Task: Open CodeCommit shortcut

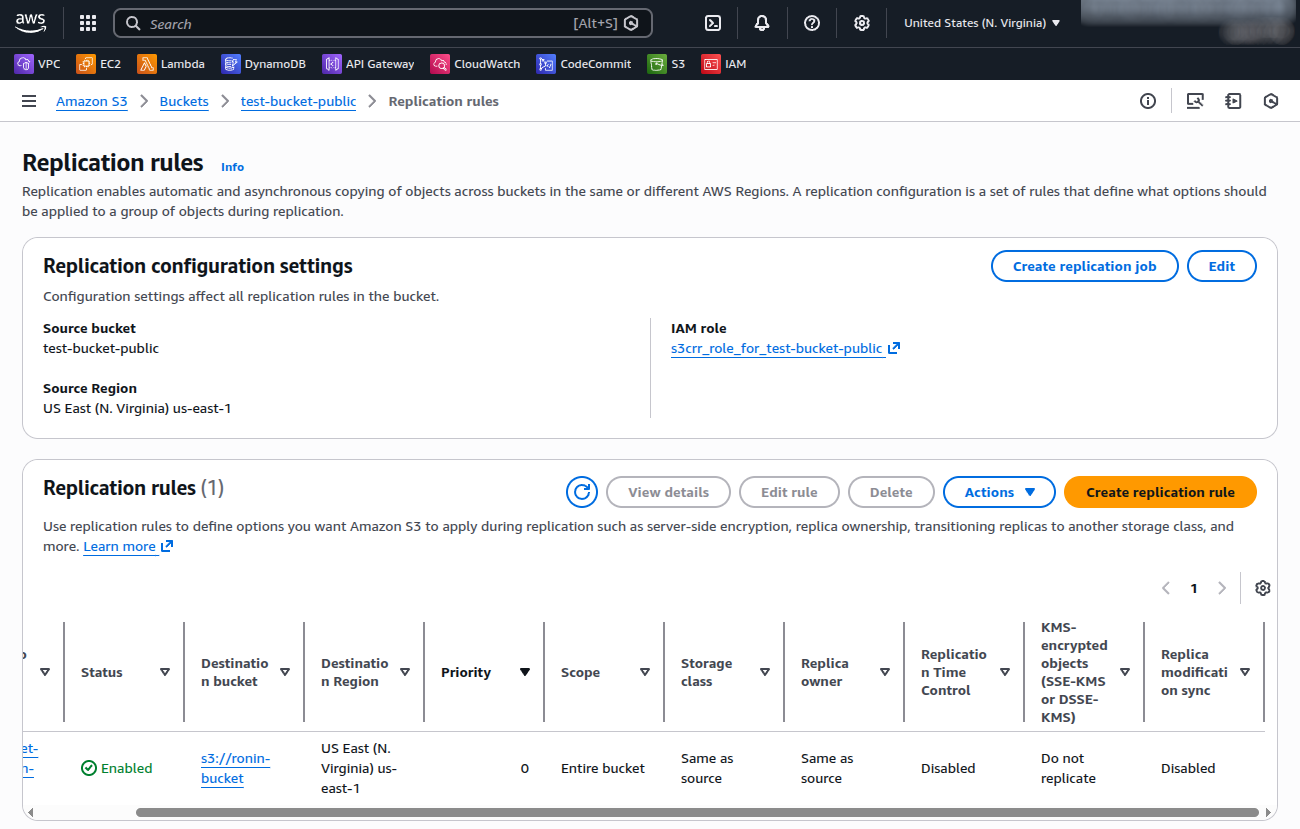Action: 584,64
